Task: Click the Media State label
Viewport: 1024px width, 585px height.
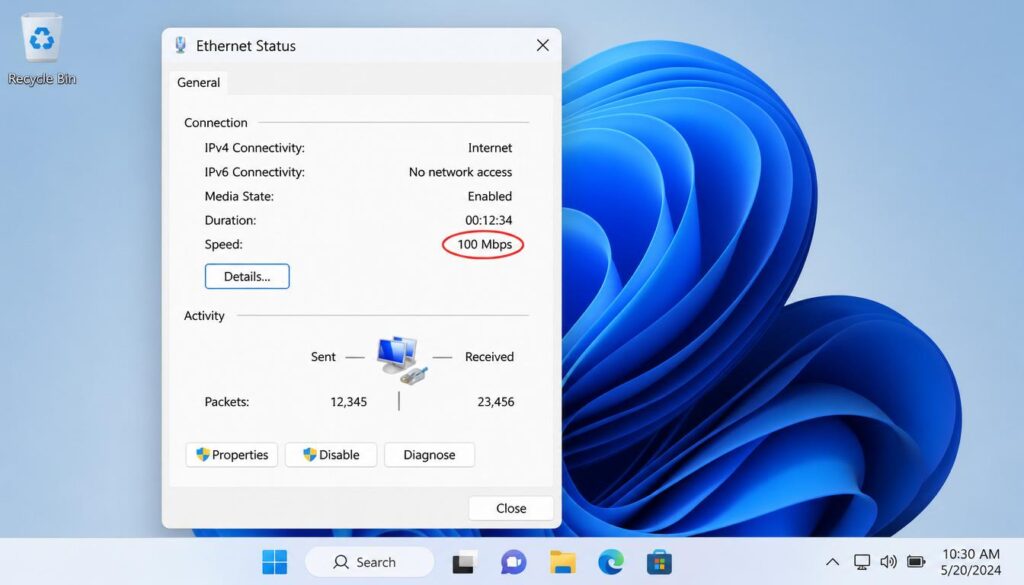Action: (x=239, y=196)
